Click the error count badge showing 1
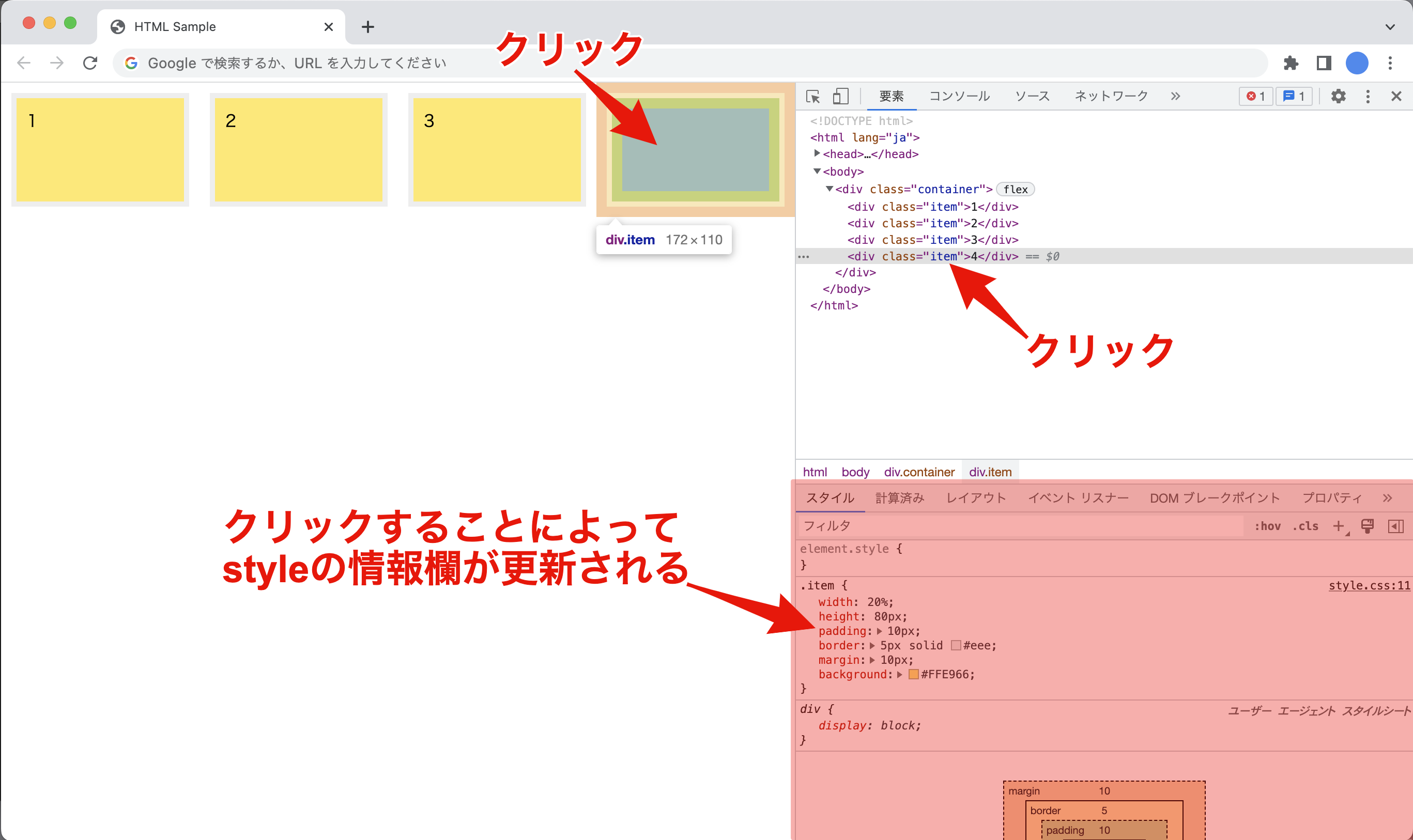 coord(1255,96)
